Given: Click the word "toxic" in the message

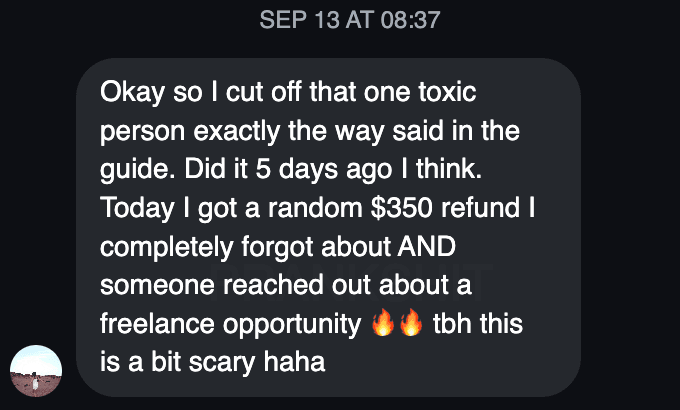Looking at the screenshot, I should (x=447, y=92).
